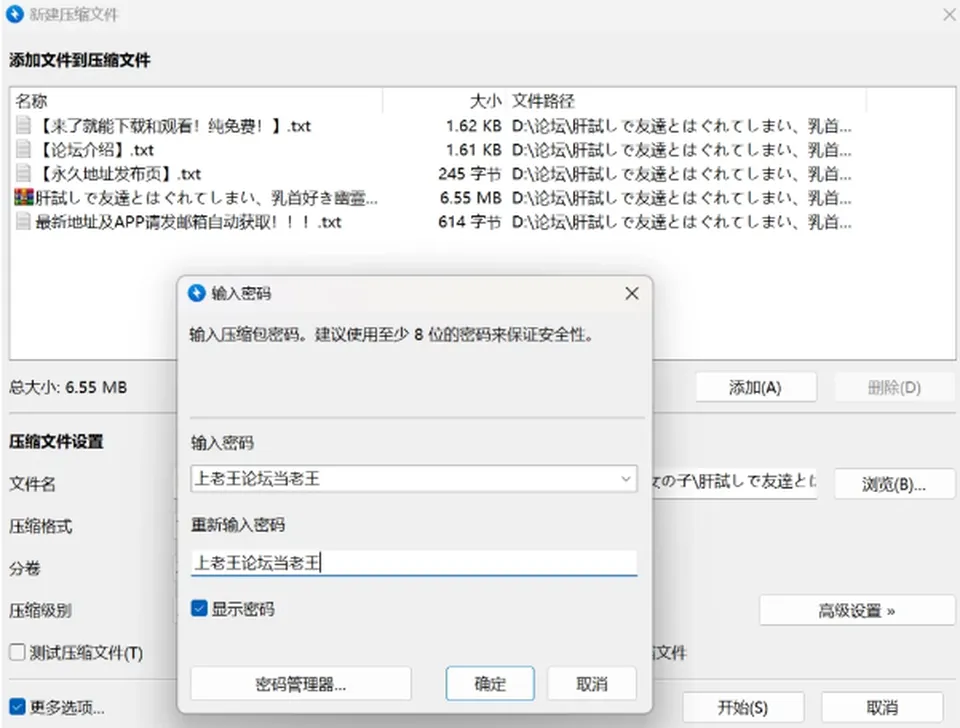The image size is (960, 728).
Task: Sort the file list by the 大小 column header
Action: (444, 100)
